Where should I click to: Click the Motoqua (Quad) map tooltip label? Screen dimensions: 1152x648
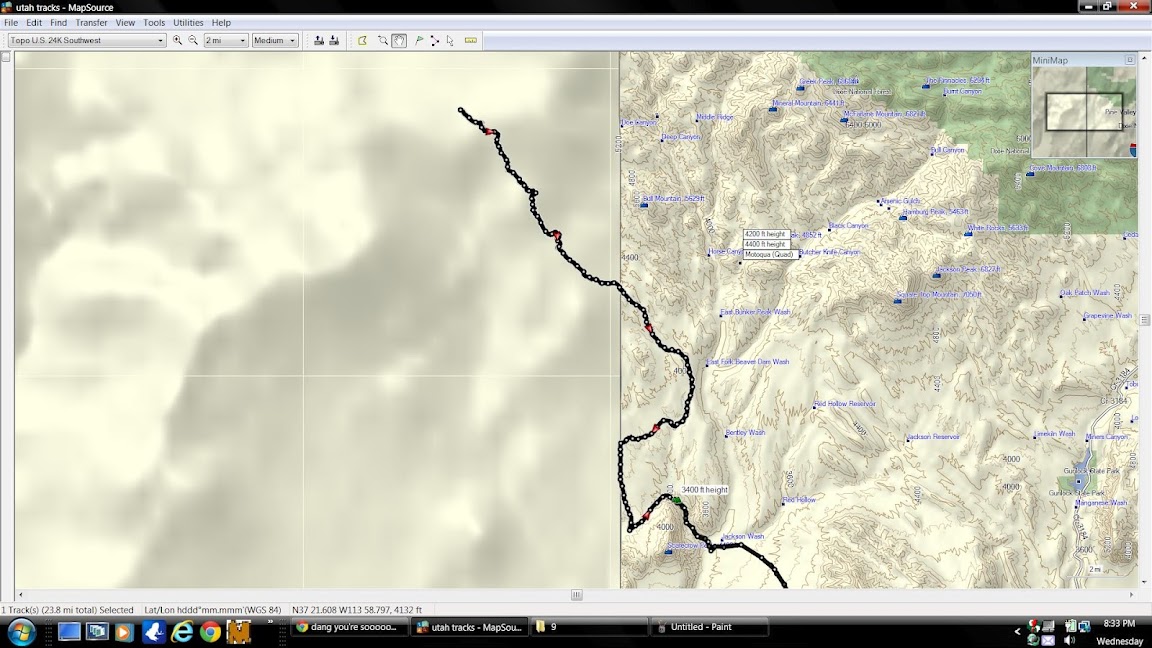coord(769,254)
